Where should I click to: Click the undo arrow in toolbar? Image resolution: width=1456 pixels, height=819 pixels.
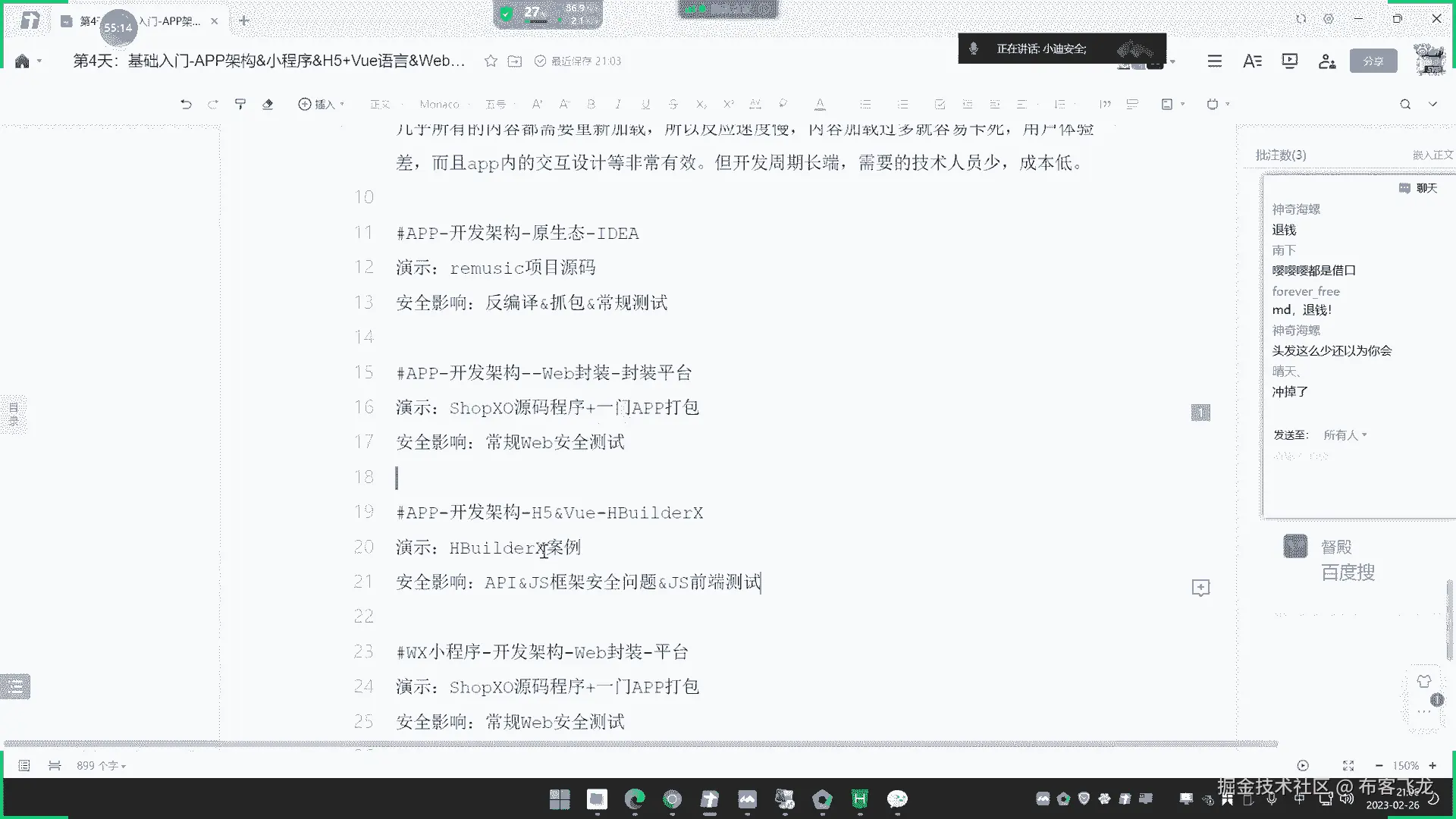click(x=186, y=105)
